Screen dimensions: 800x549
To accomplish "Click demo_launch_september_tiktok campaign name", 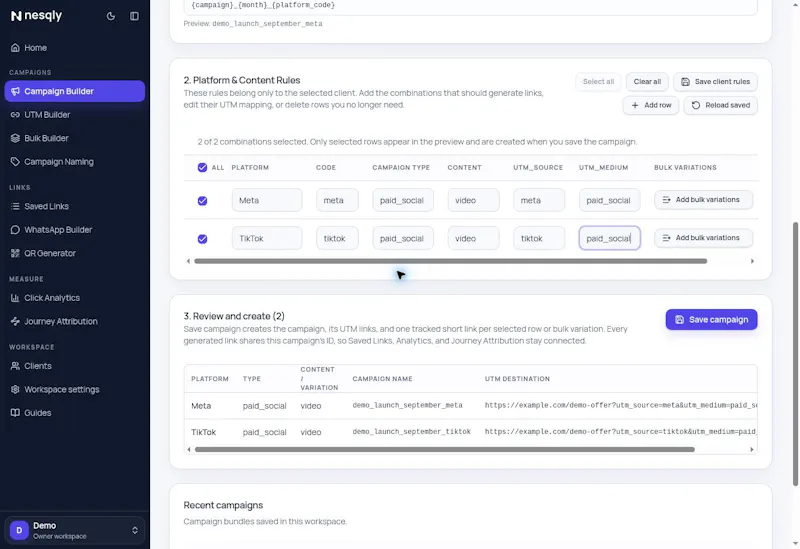I will pos(411,432).
